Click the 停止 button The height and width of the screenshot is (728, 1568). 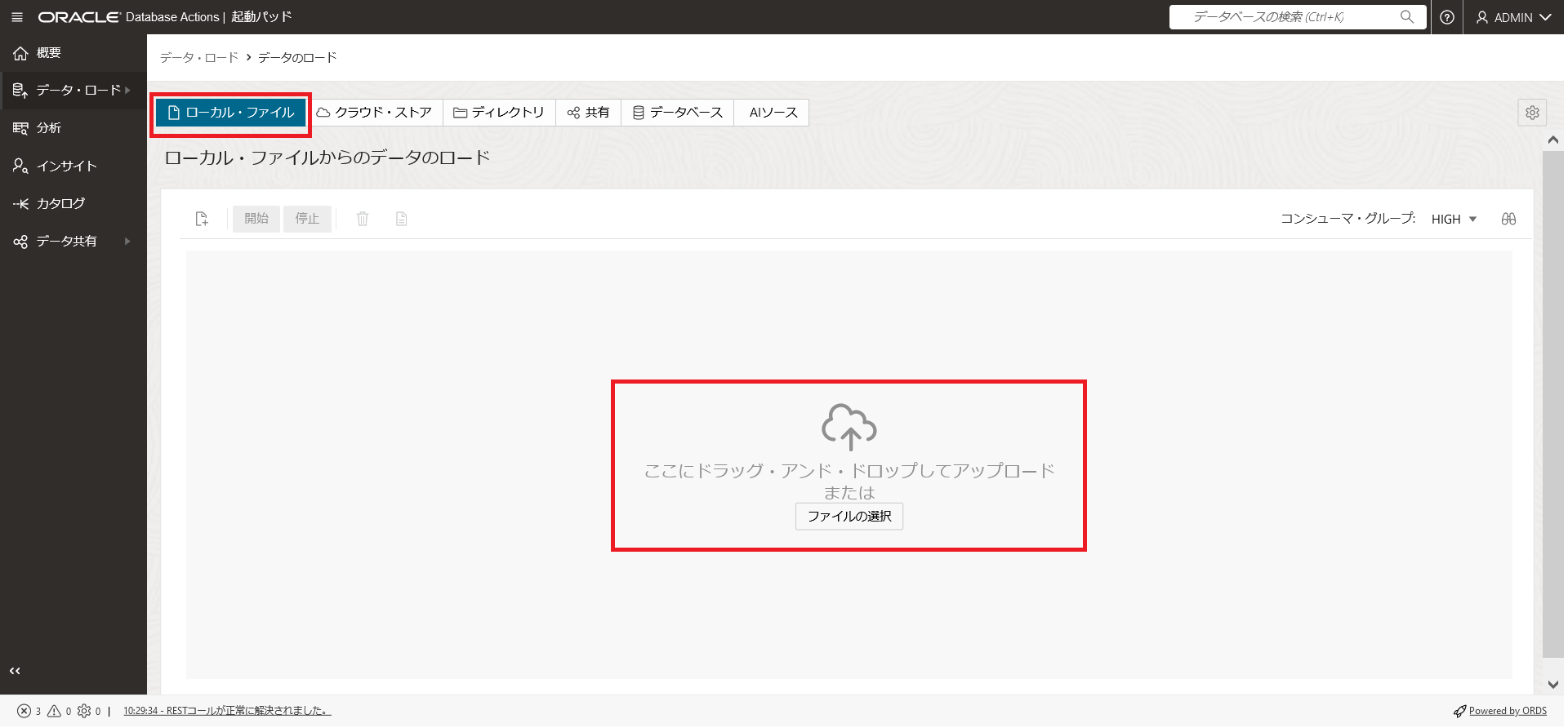pyautogui.click(x=308, y=219)
